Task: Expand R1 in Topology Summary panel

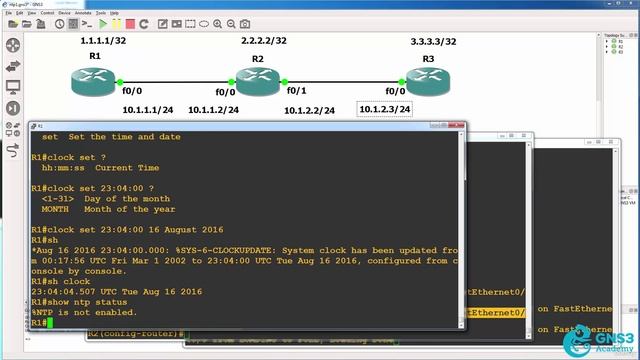Action: [x=607, y=41]
